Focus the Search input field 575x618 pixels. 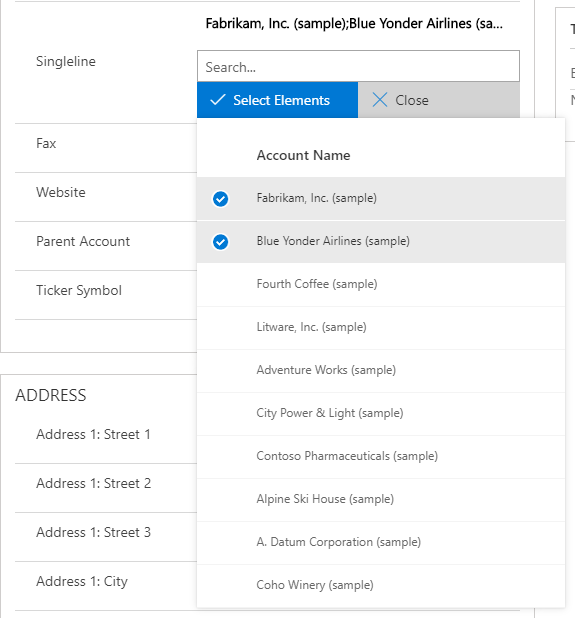click(x=358, y=67)
